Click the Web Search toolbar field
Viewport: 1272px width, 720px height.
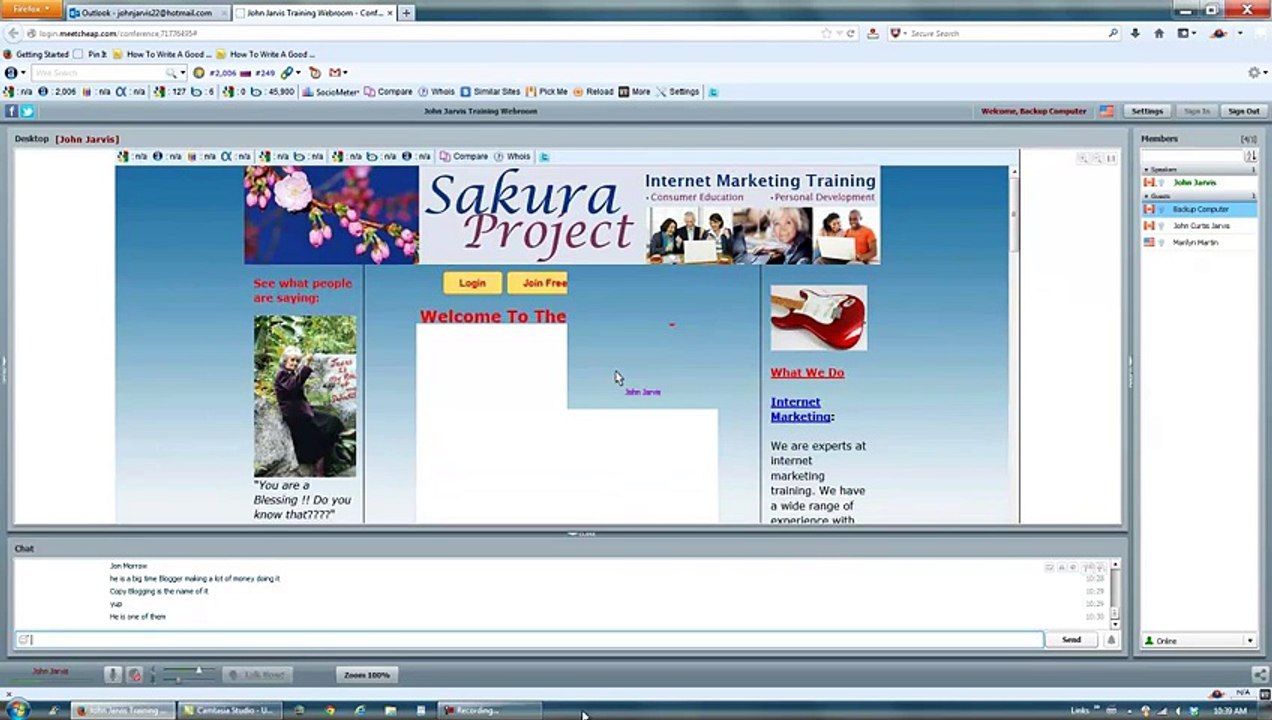[x=98, y=73]
